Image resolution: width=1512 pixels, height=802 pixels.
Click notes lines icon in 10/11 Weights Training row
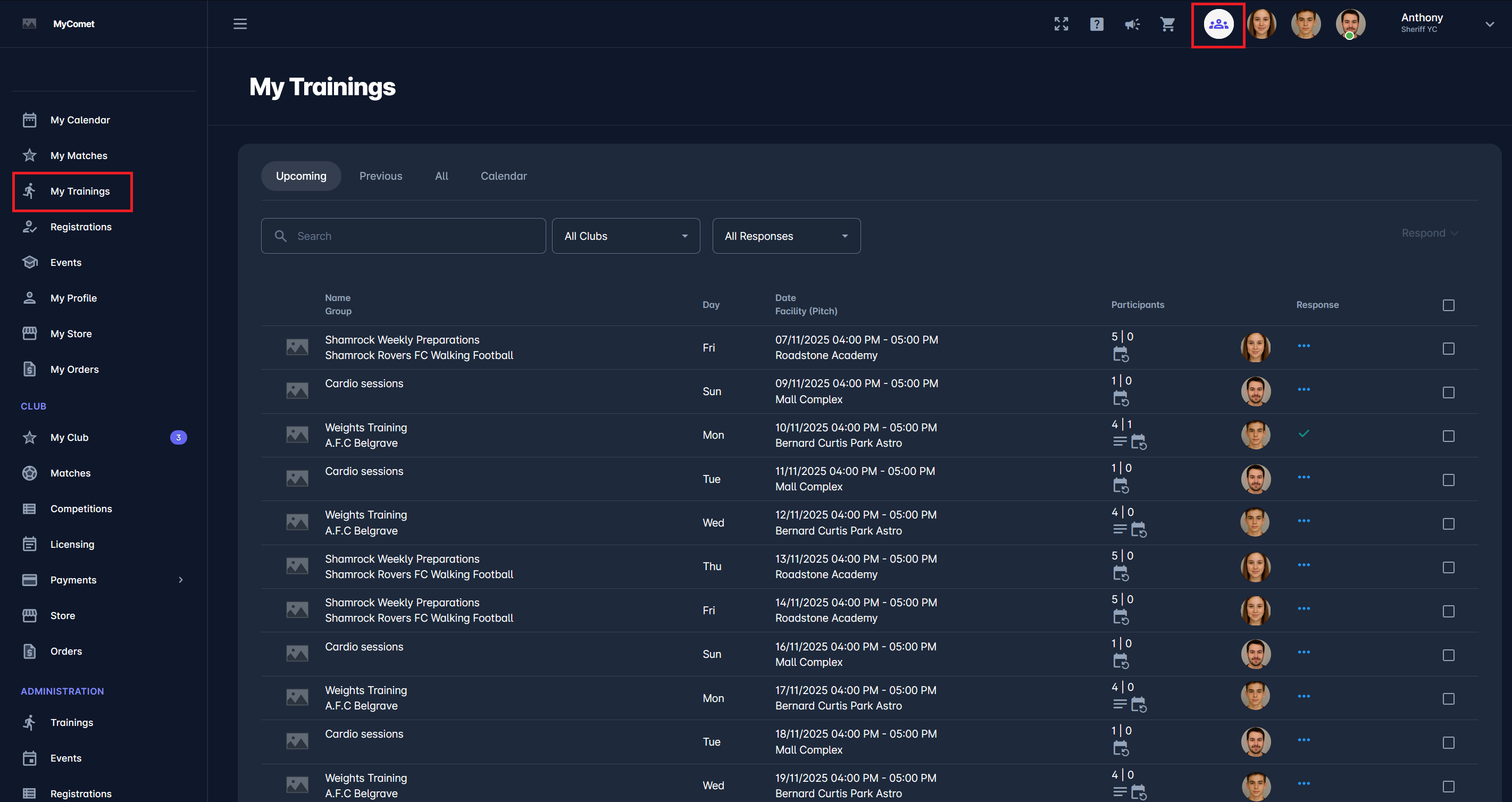point(1120,441)
